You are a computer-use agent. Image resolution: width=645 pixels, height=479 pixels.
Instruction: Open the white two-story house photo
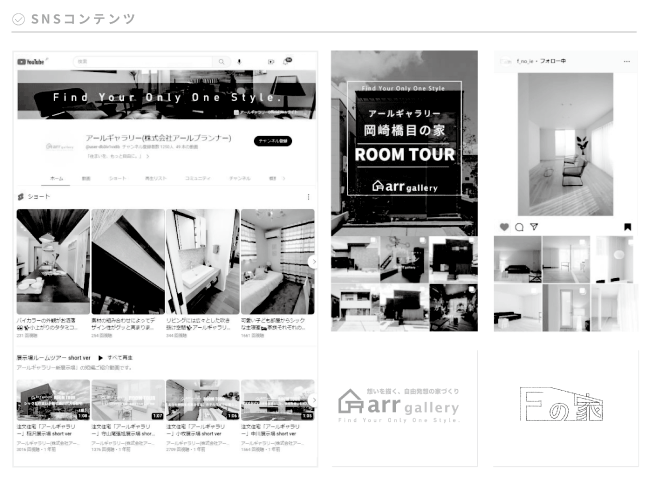pos(355,307)
